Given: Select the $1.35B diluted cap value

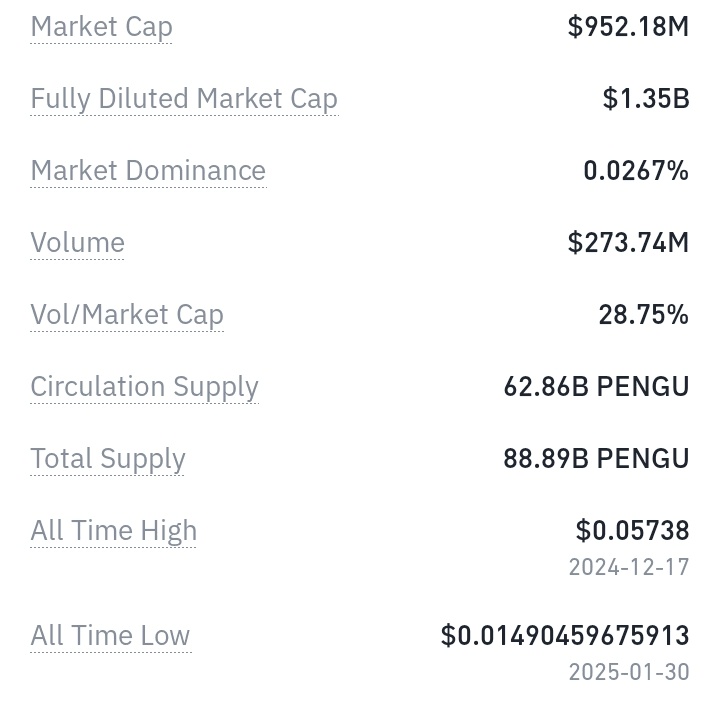Looking at the screenshot, I should (646, 99).
